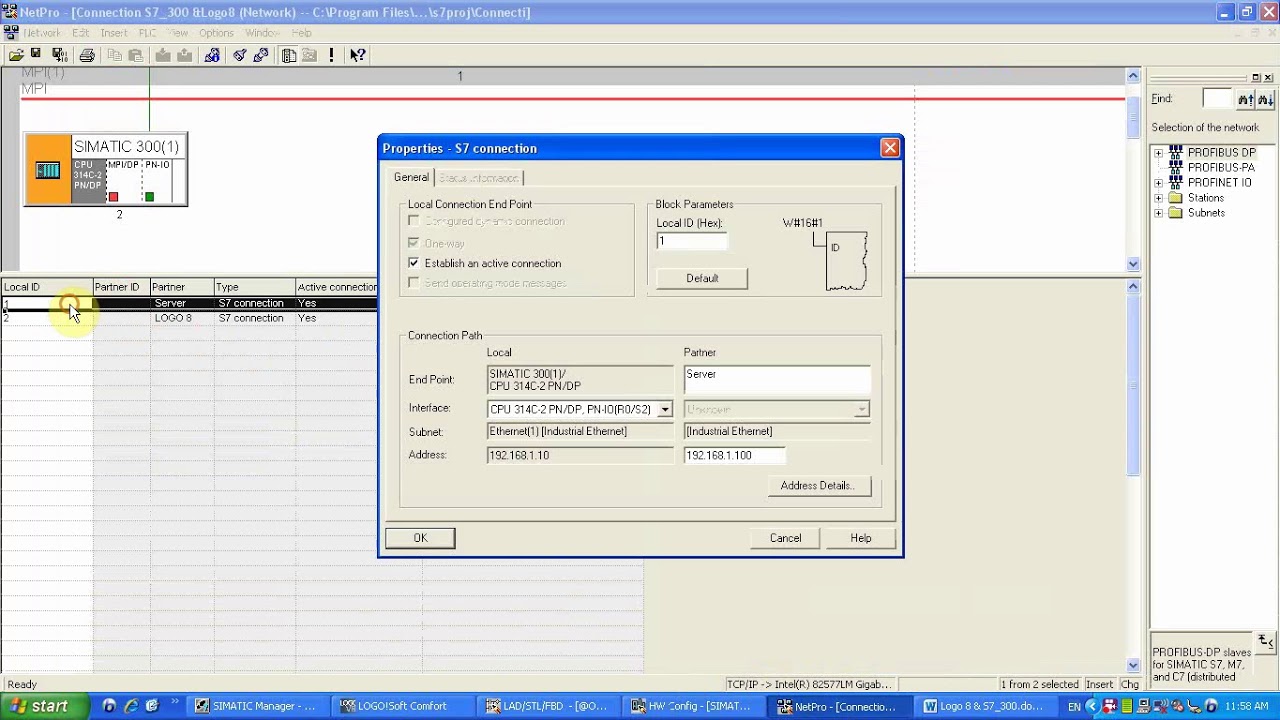Click the dialog's Help button
Screen dimensions: 1280x720
(x=861, y=538)
